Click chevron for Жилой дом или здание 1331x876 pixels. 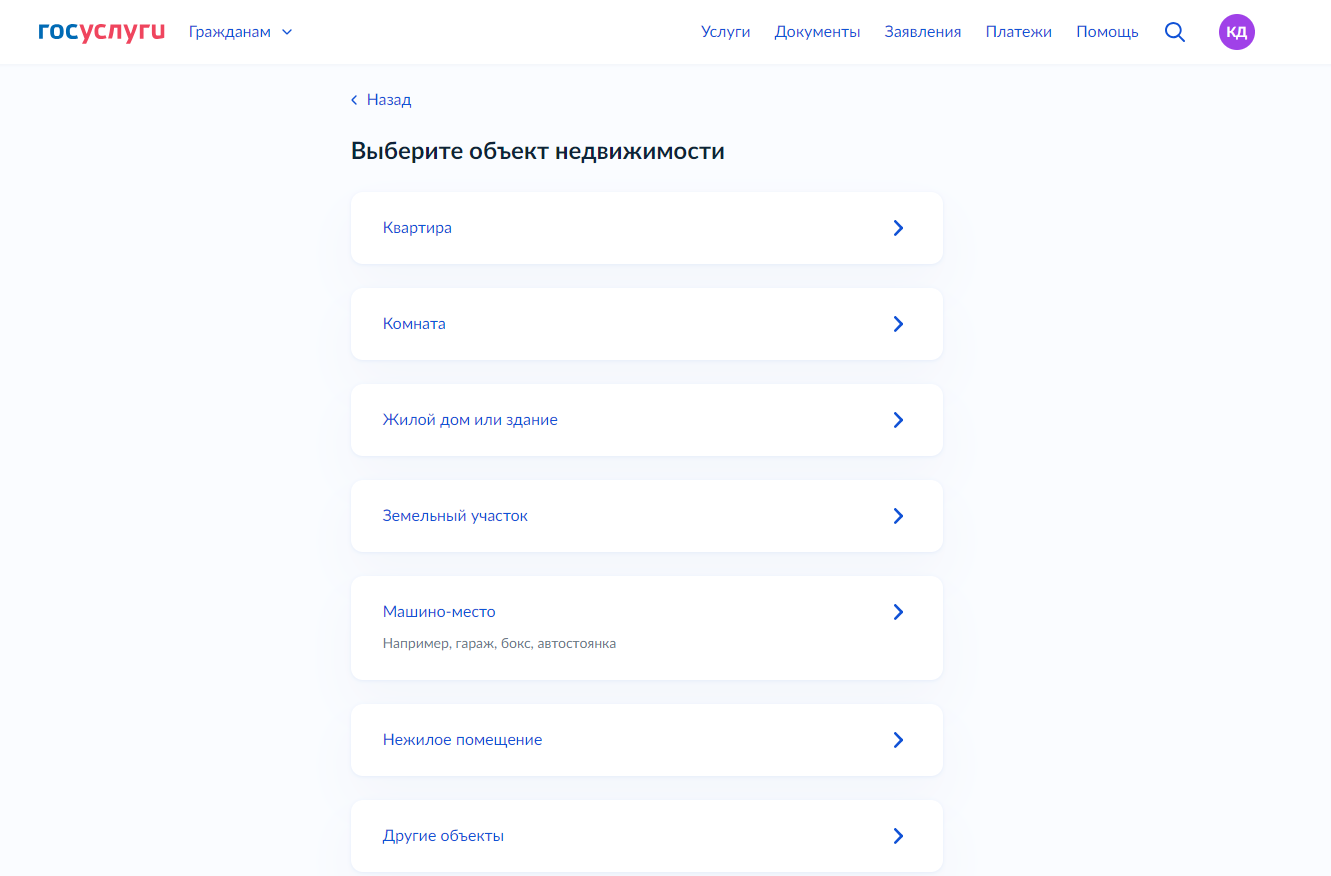897,420
